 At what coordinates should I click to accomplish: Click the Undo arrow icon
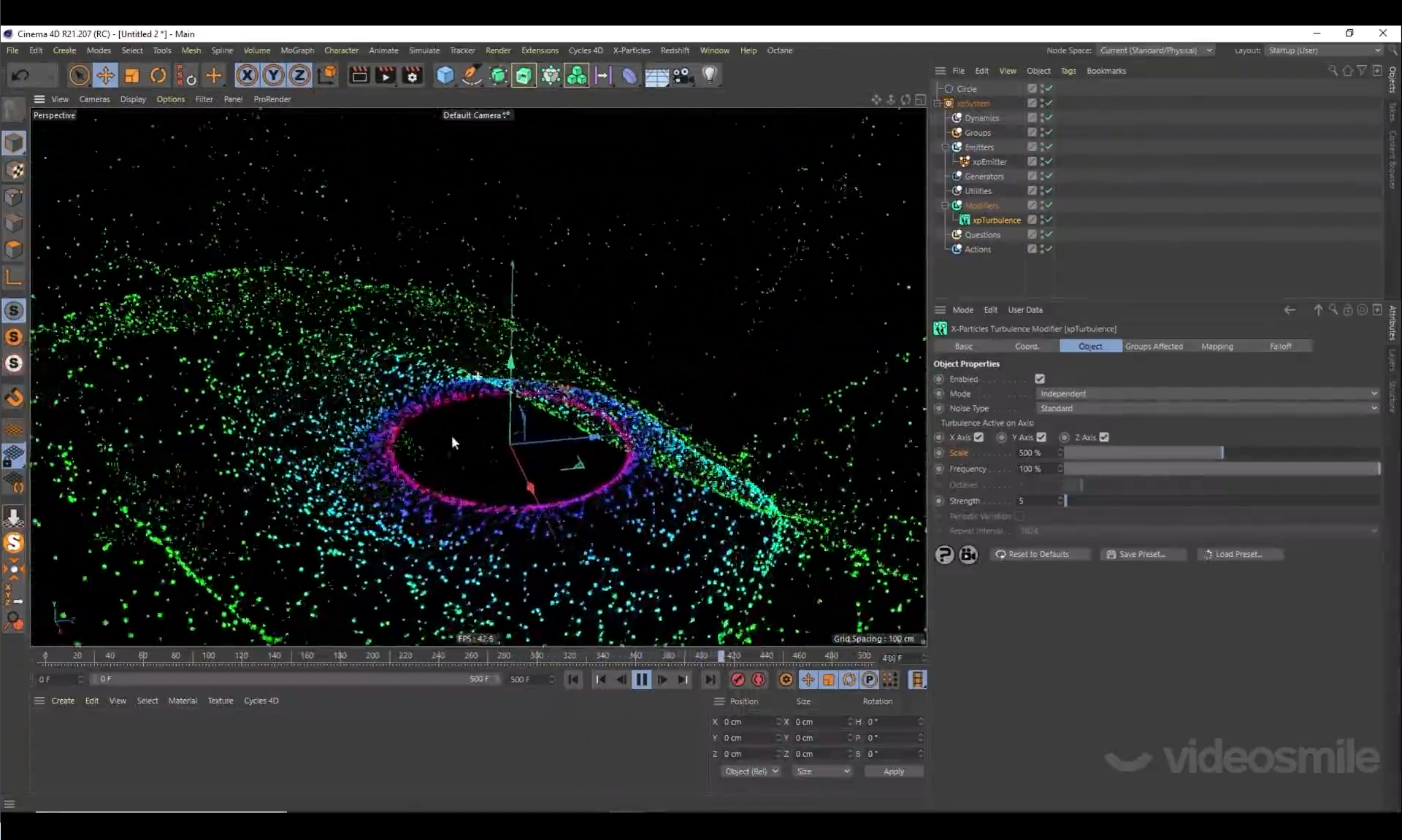click(x=21, y=75)
